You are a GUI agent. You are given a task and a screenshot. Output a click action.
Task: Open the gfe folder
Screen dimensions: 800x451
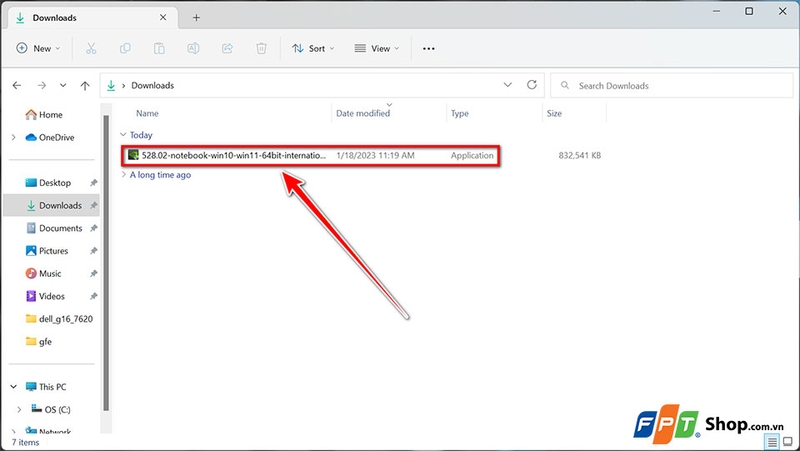(39, 341)
